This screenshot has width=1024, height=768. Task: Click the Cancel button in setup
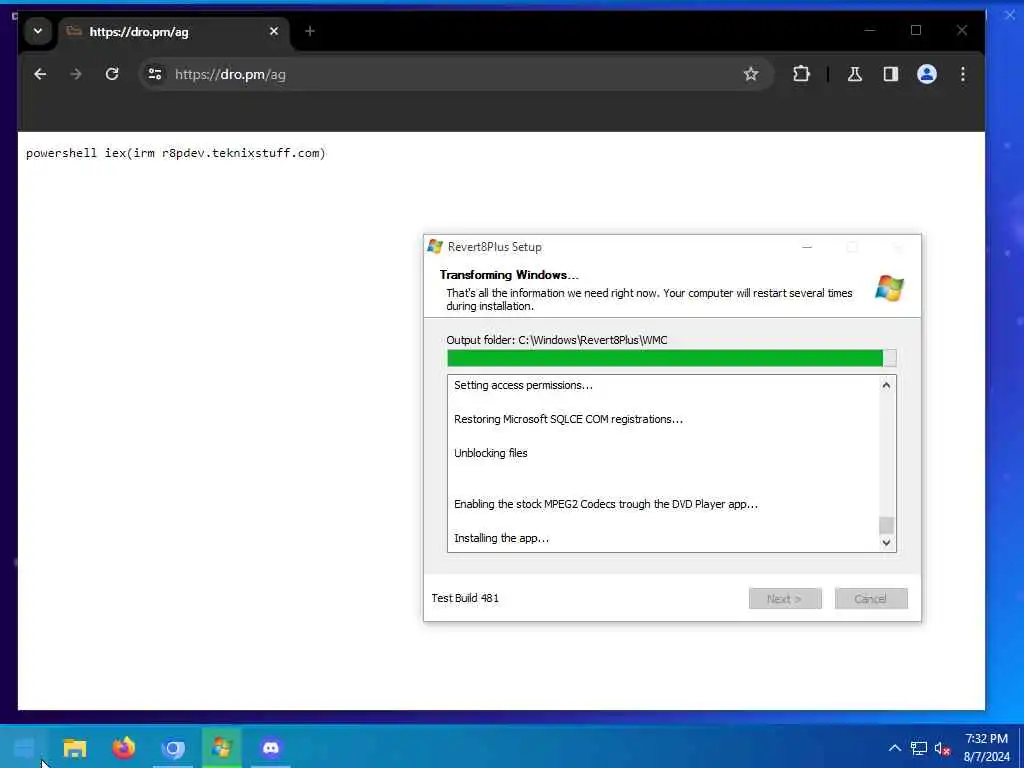(871, 598)
